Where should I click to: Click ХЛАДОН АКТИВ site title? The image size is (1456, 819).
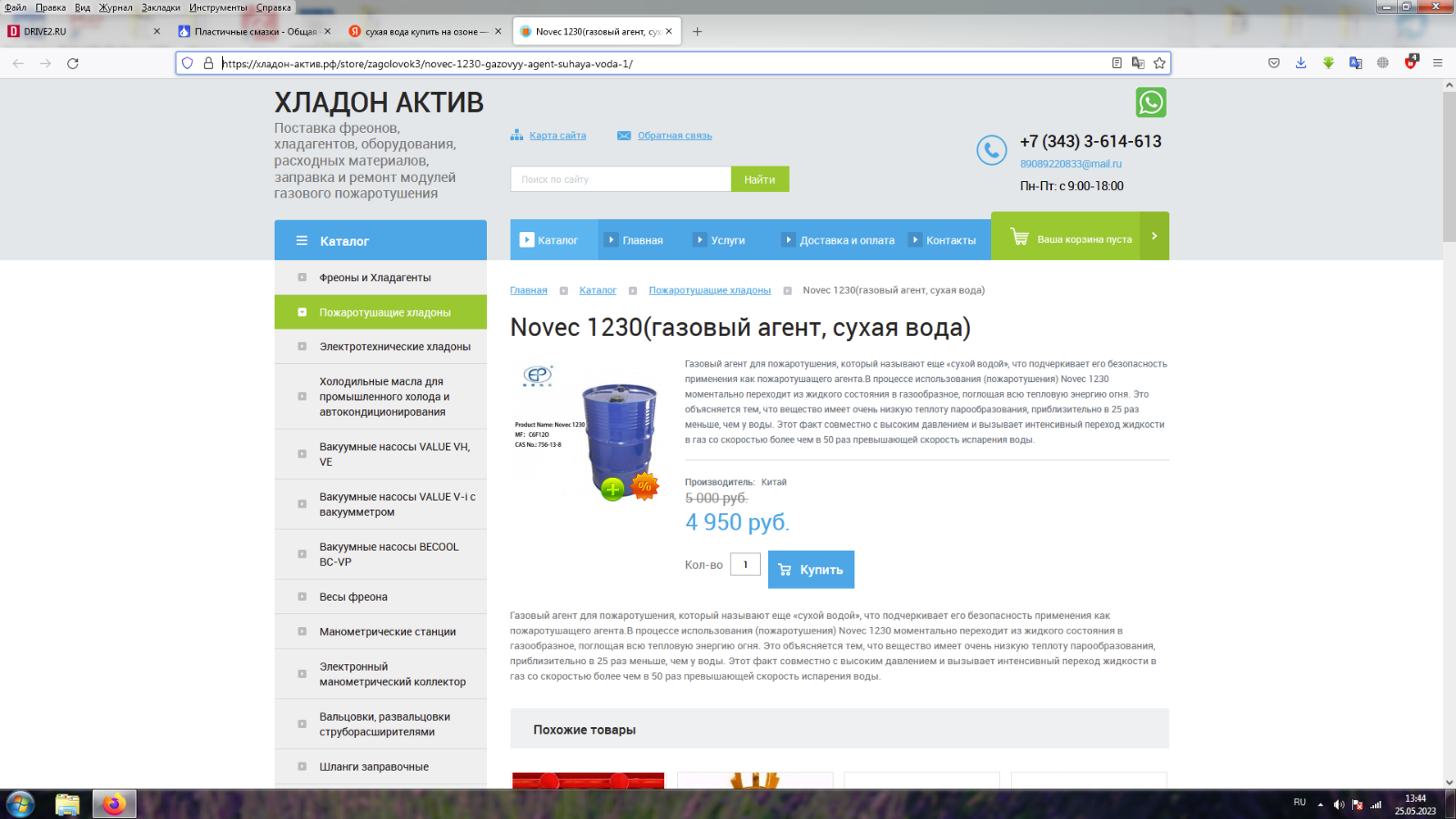379,103
